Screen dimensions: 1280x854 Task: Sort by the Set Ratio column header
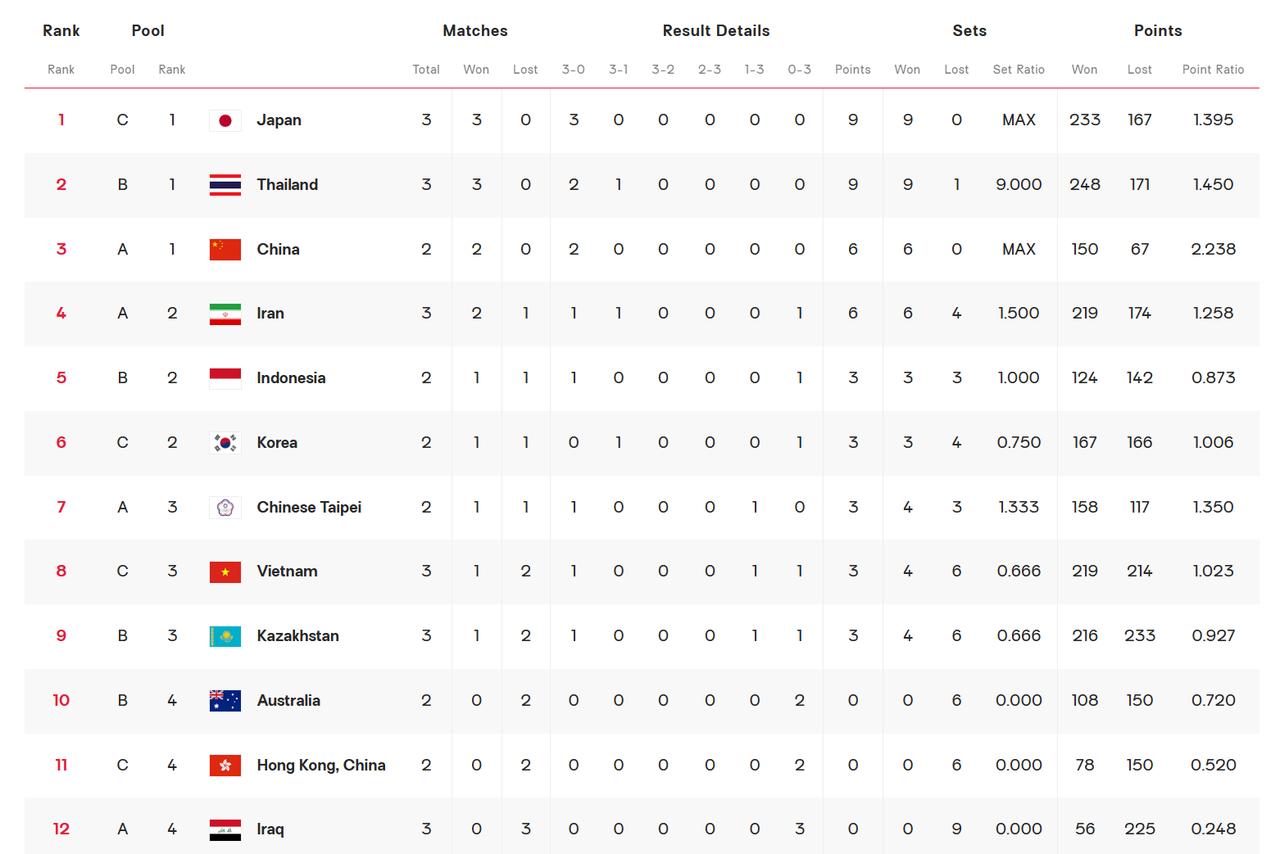(1018, 70)
